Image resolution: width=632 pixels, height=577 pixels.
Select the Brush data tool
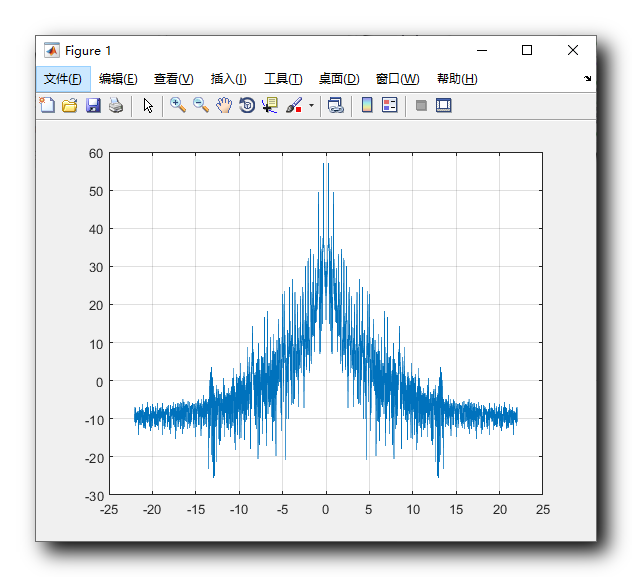tap(294, 105)
